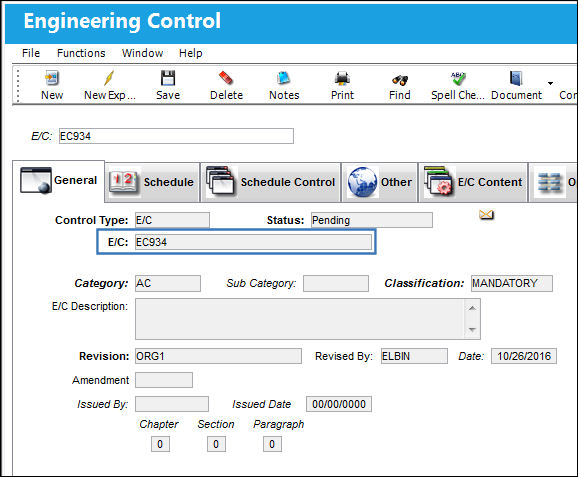Click the empty Sub Category field
Screen dimensions: 578x477
pyautogui.click(x=336, y=283)
